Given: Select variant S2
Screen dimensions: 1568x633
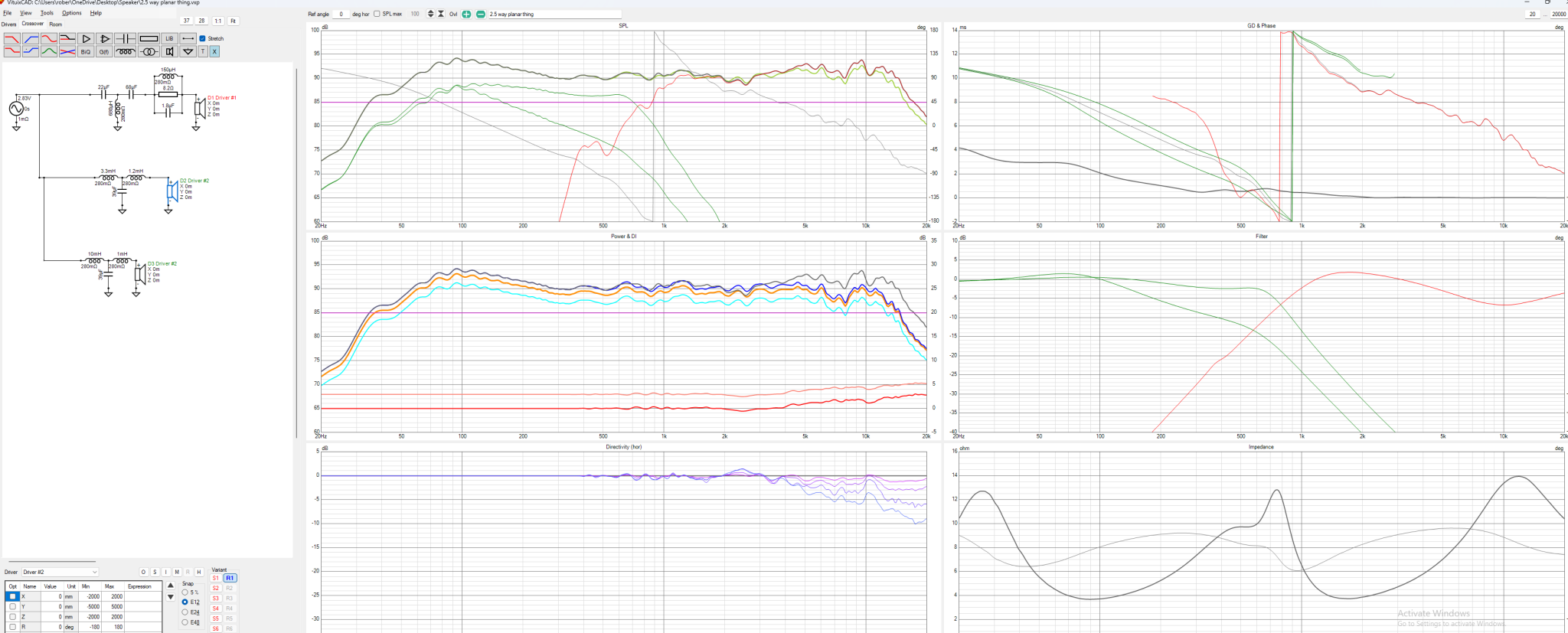Looking at the screenshot, I should 215,588.
